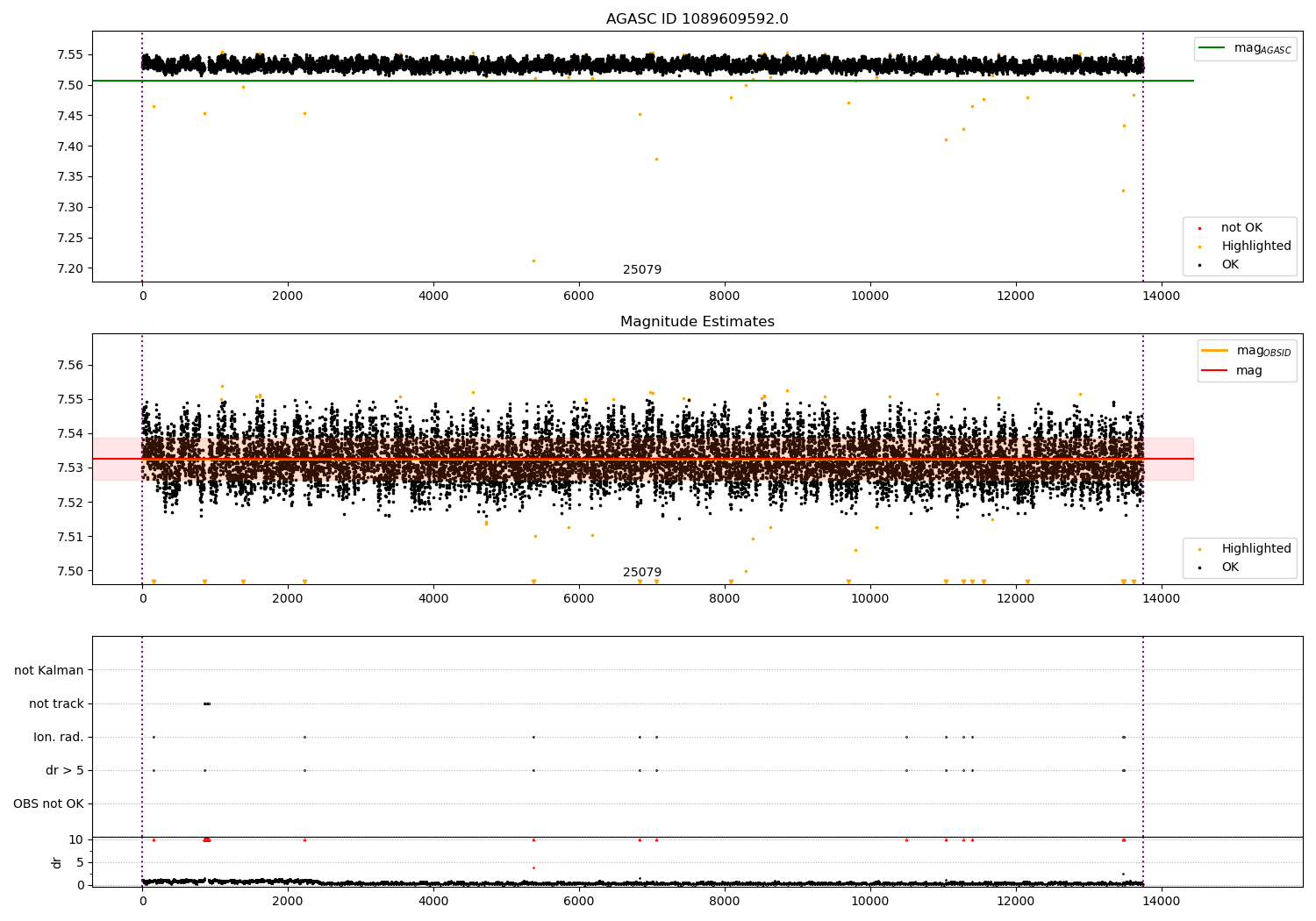This screenshot has height=921, width=1316.
Task: Click the "14000" x-tick under the top plot
Action: [x=1162, y=296]
